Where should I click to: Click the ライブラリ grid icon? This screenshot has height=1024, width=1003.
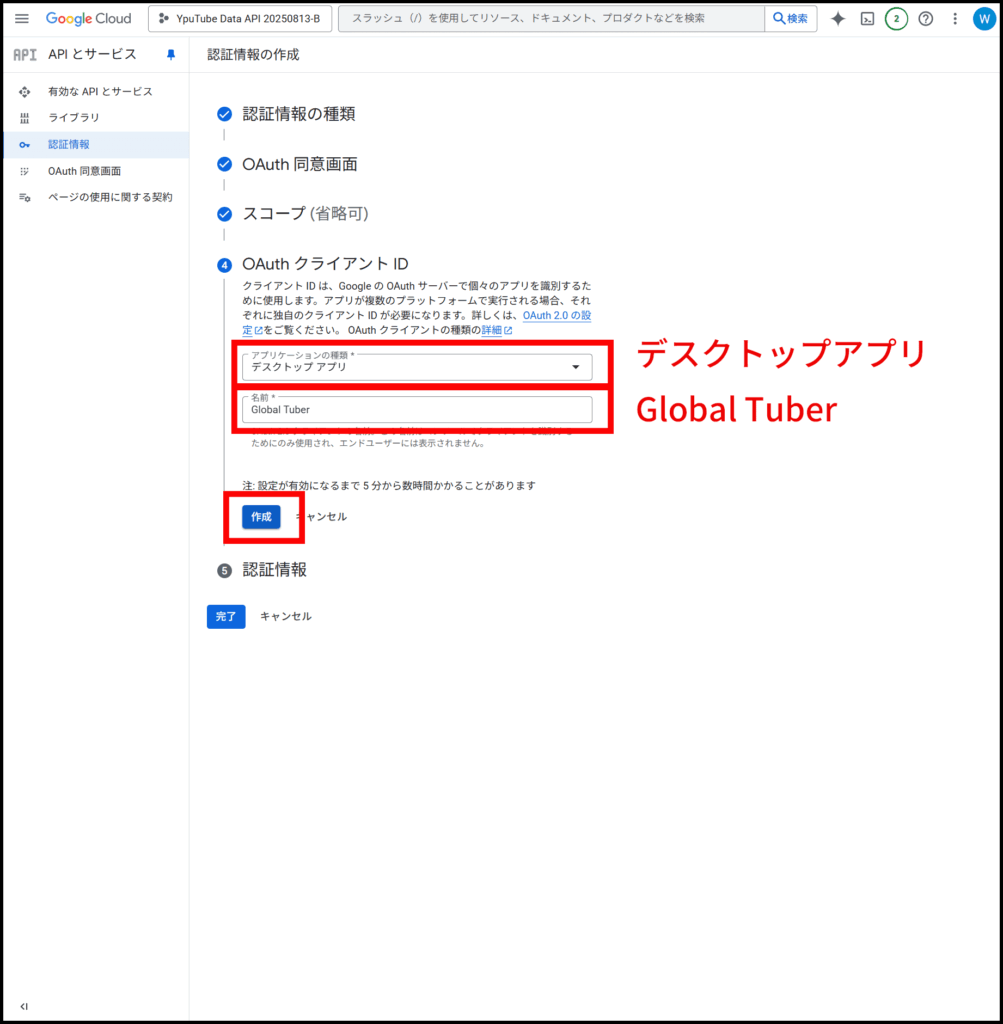coord(25,118)
